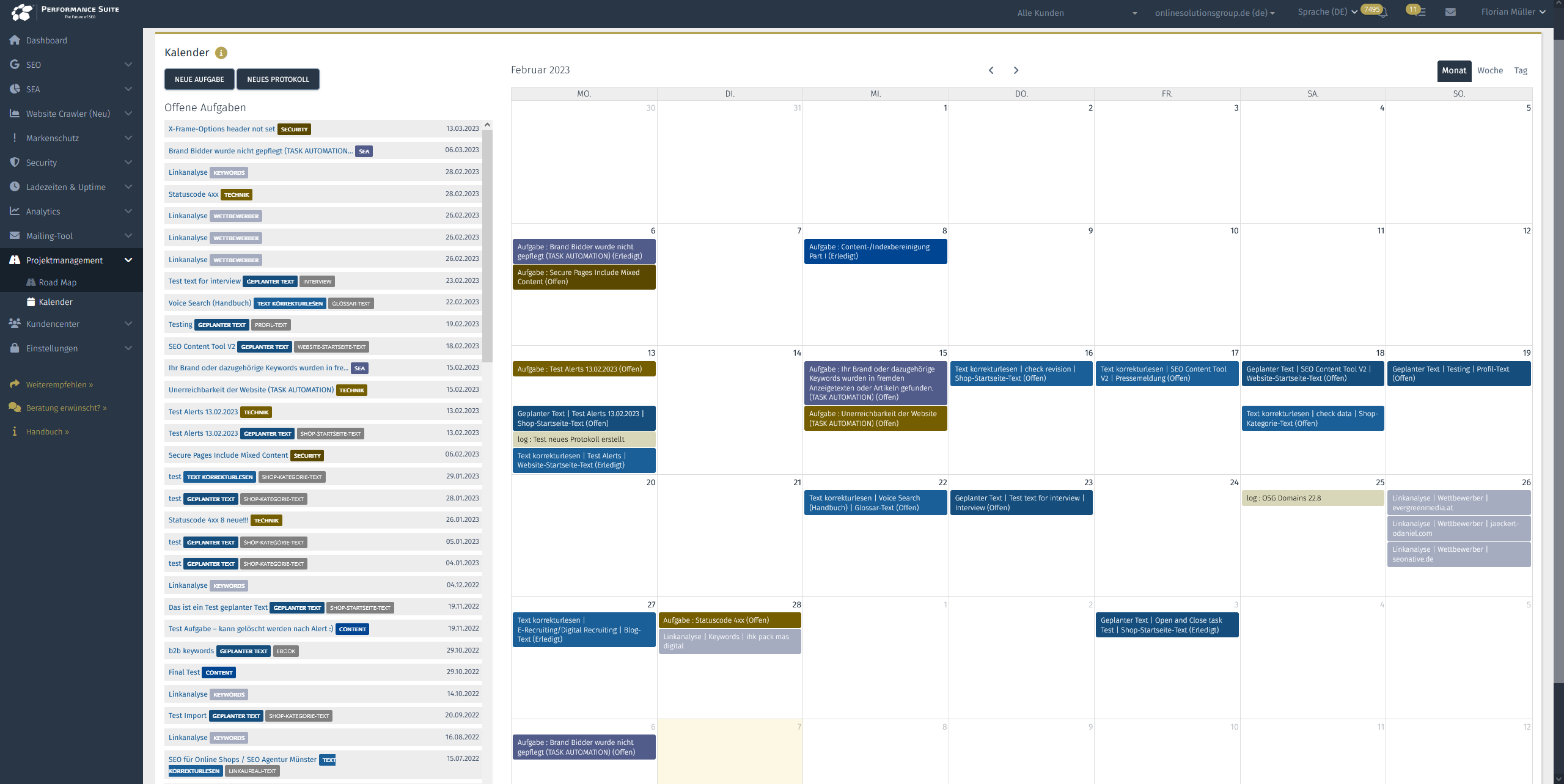Click the NEUE AUFGABE button
The width and height of the screenshot is (1564, 784).
[199, 79]
